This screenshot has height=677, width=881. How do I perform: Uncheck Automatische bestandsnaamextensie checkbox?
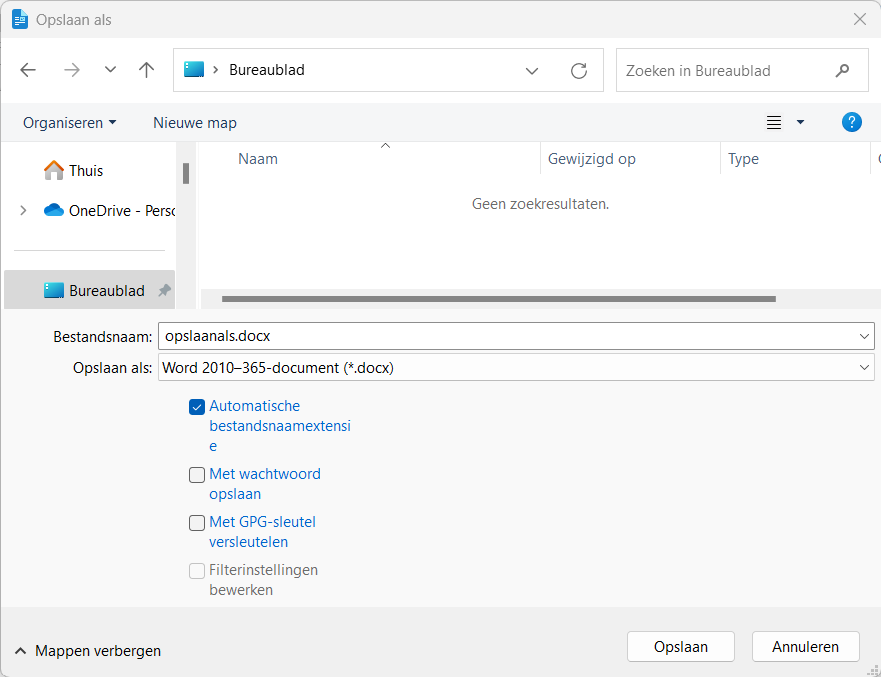point(197,407)
